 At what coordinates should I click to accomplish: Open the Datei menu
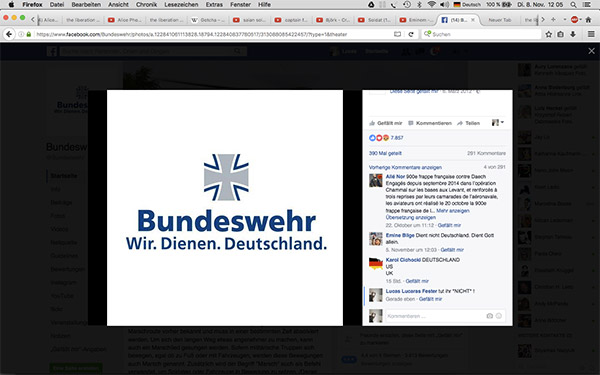pos(57,5)
